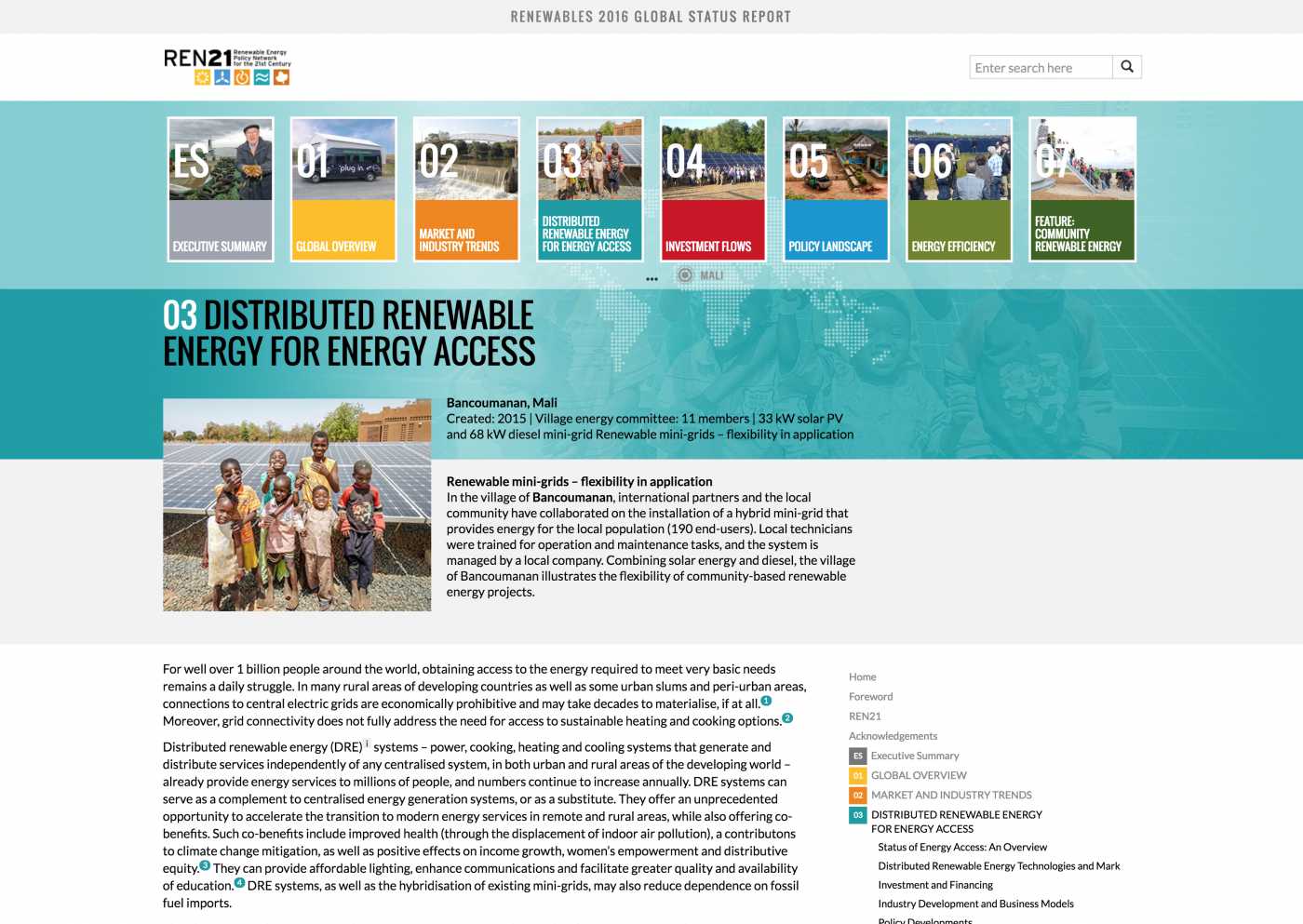Viewport: 1303px width, 924px height.
Task: Focus the 'Enter search here' field
Action: 1041,67
